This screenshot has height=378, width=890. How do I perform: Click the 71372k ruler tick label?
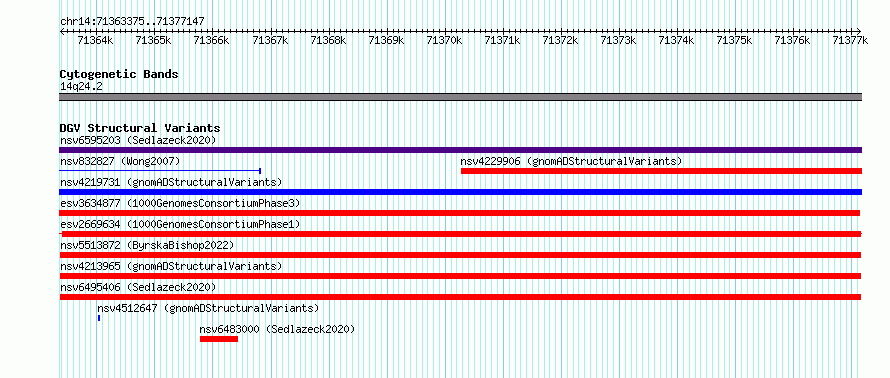pos(560,40)
